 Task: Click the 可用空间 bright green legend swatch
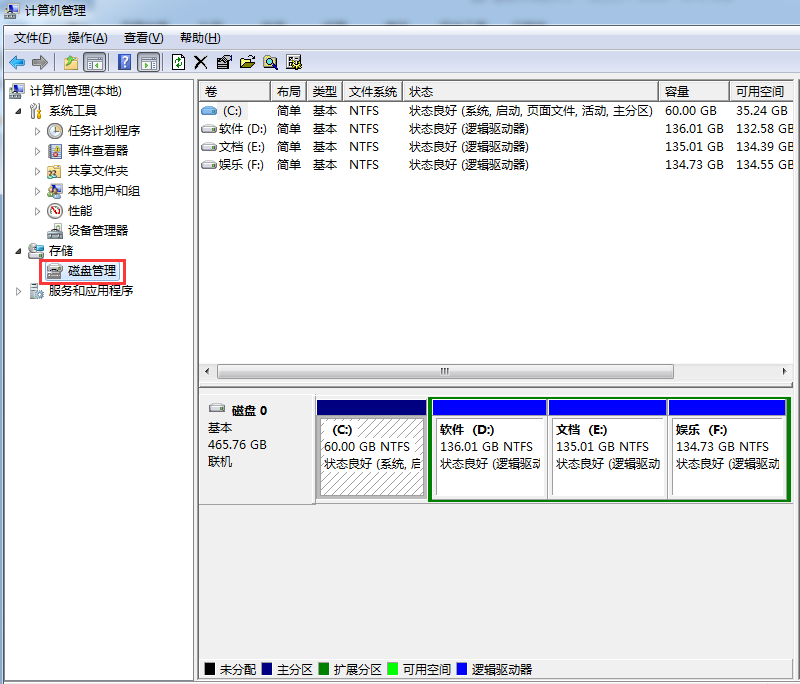tap(392, 669)
